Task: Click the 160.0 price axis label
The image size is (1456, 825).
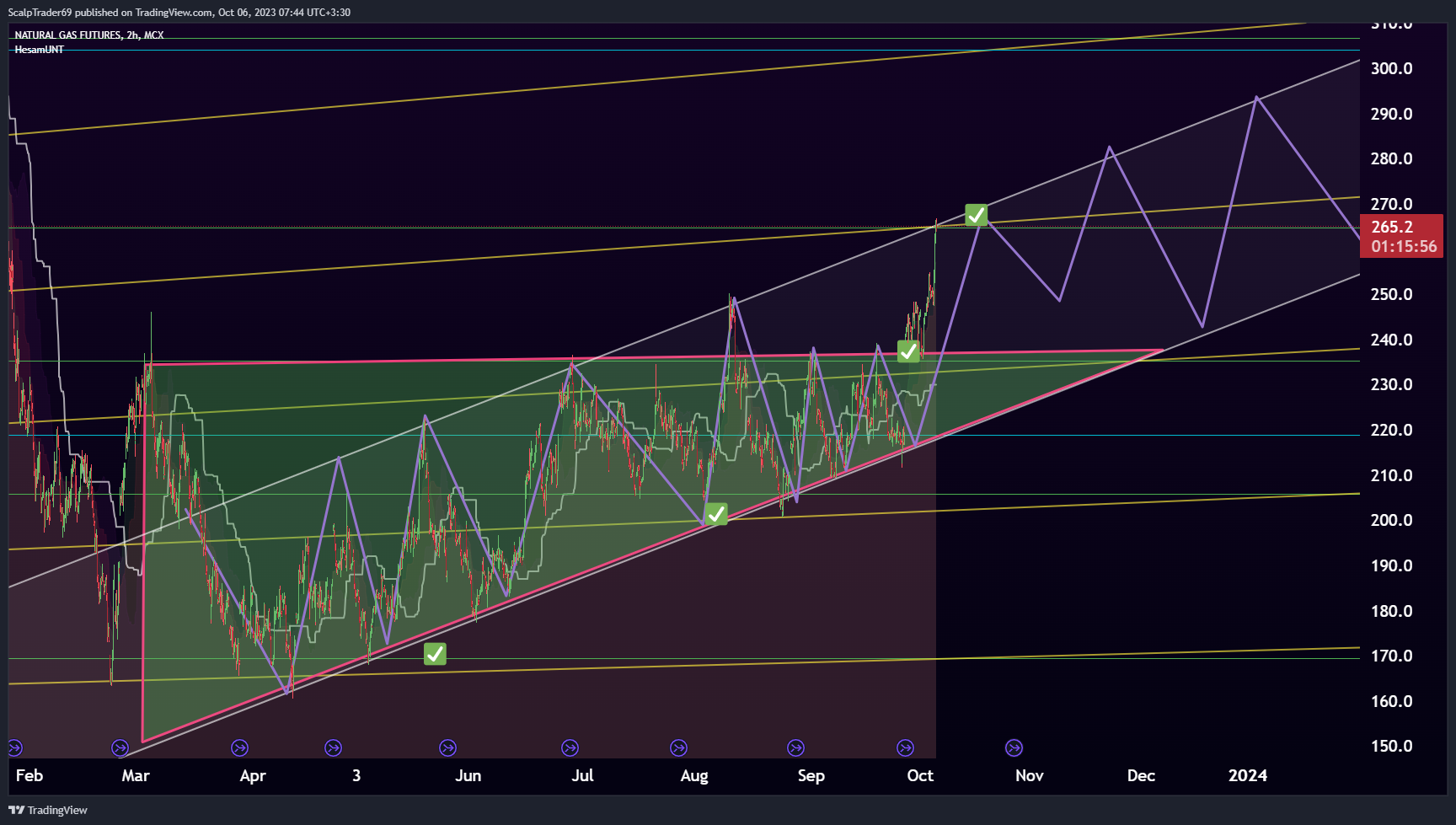Action: pyautogui.click(x=1391, y=701)
